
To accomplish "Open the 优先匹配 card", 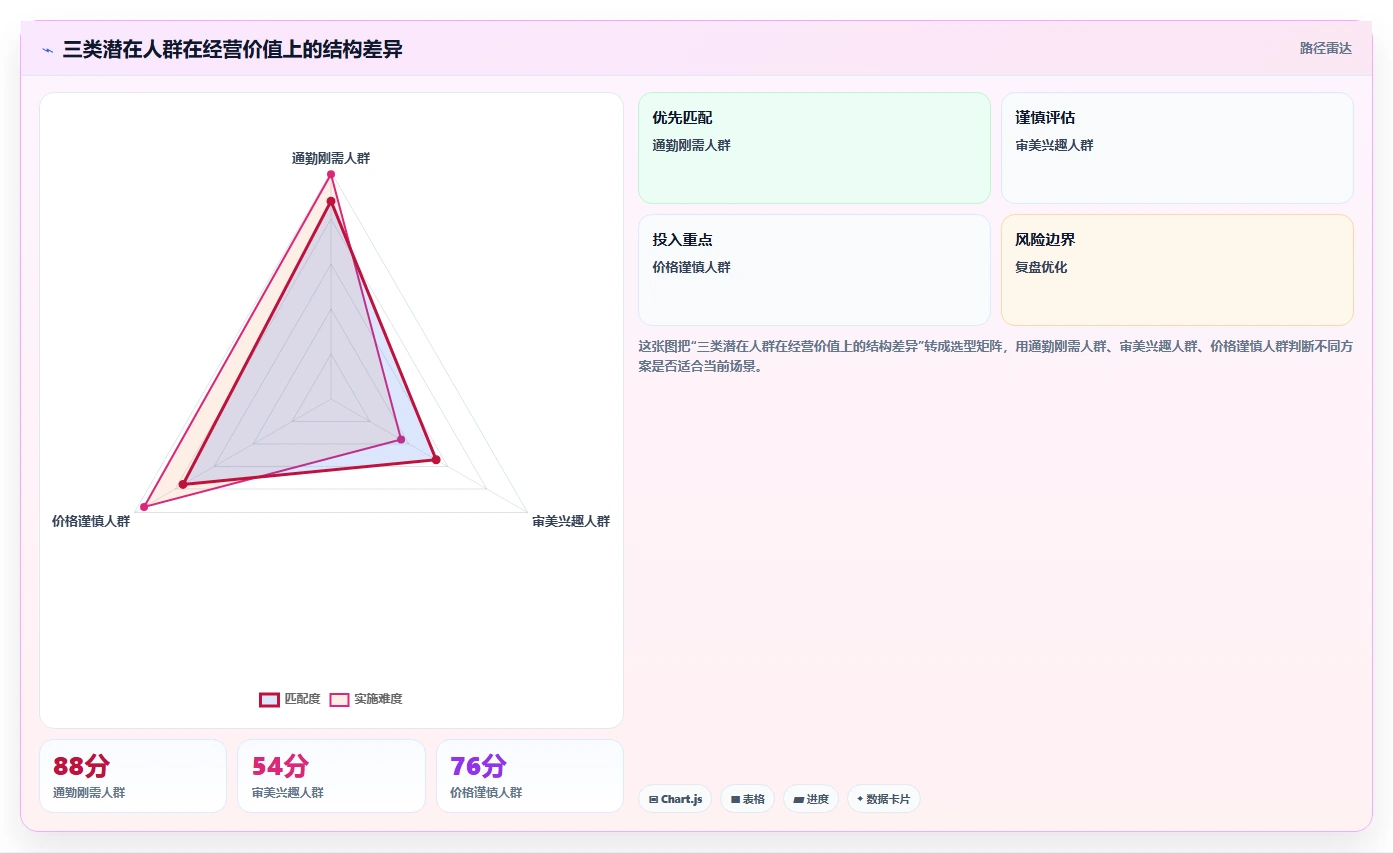I will pyautogui.click(x=814, y=148).
